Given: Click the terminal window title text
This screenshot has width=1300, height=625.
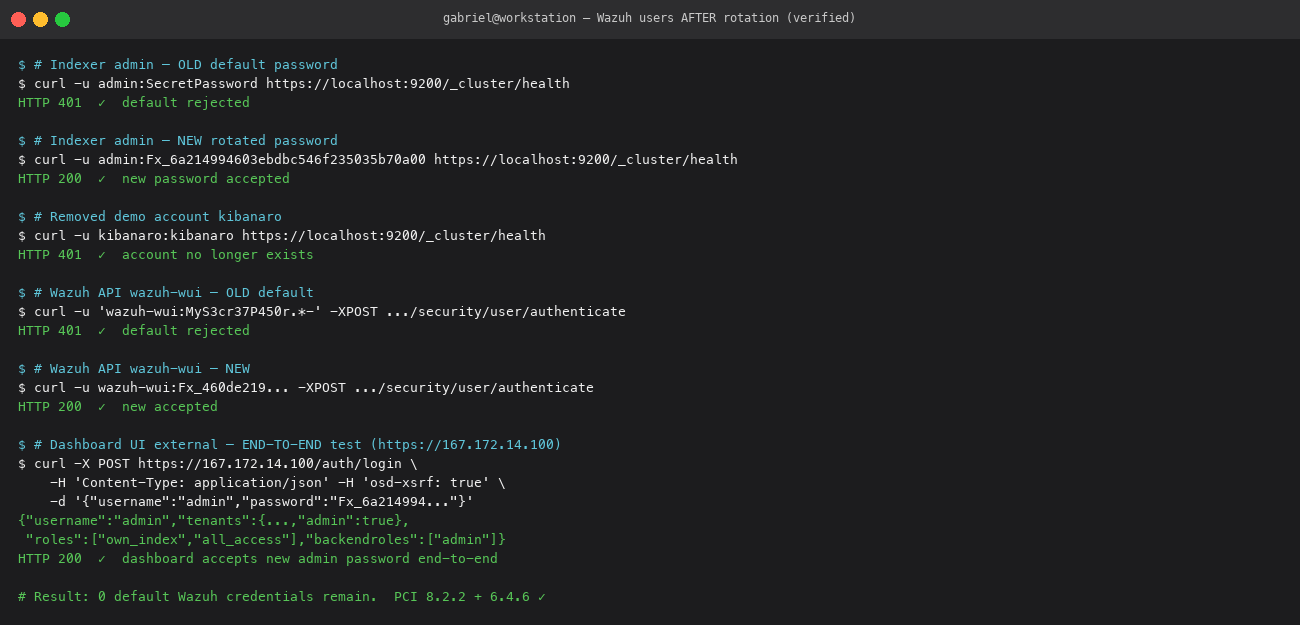Looking at the screenshot, I should tap(649, 18).
